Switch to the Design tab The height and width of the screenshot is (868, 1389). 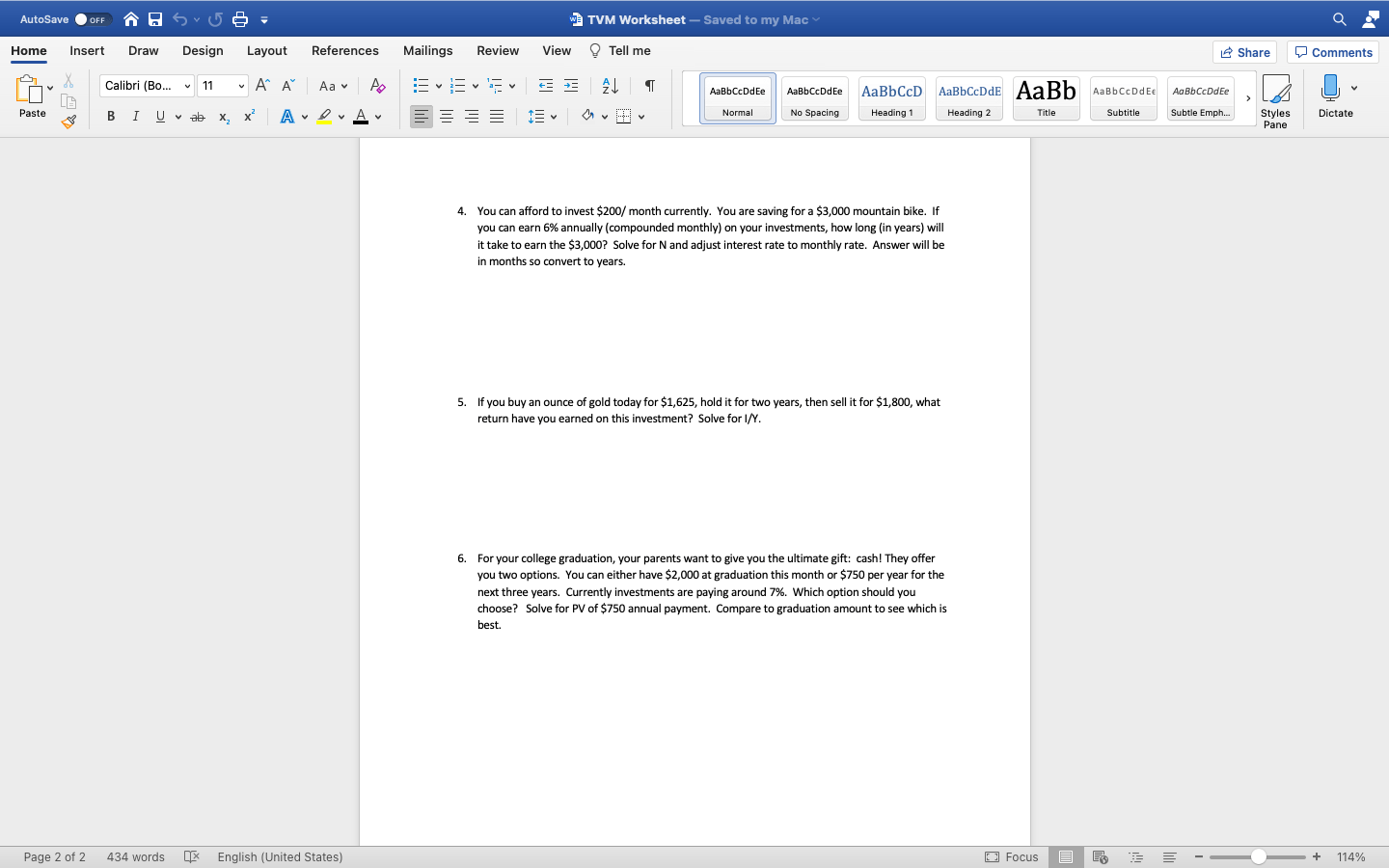click(203, 51)
